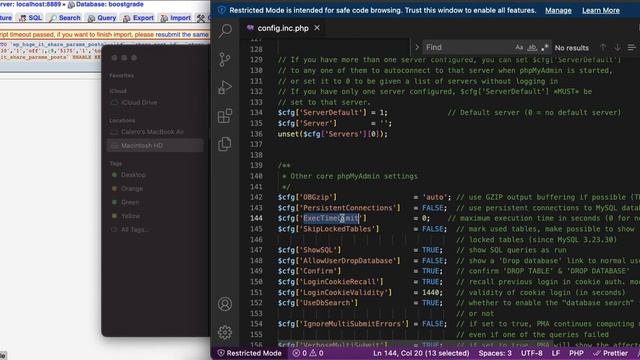Open the Query tab in phpMyAdmin

click(x=102, y=18)
